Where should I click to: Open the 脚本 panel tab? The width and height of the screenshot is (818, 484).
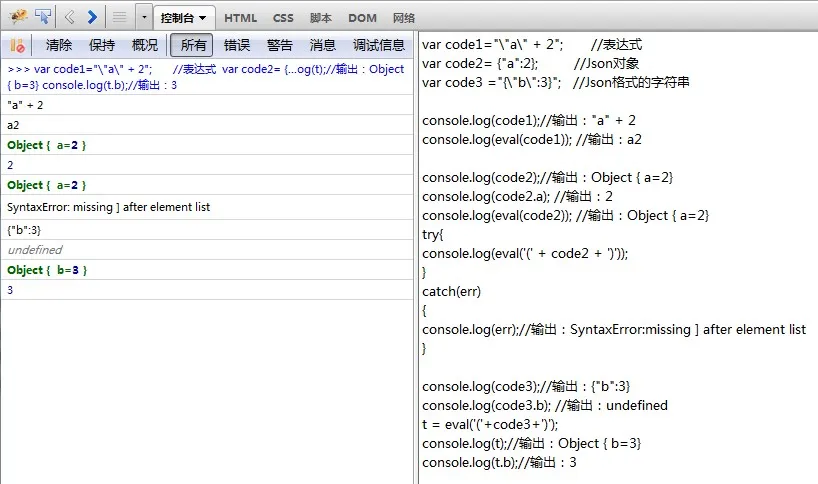tap(321, 18)
